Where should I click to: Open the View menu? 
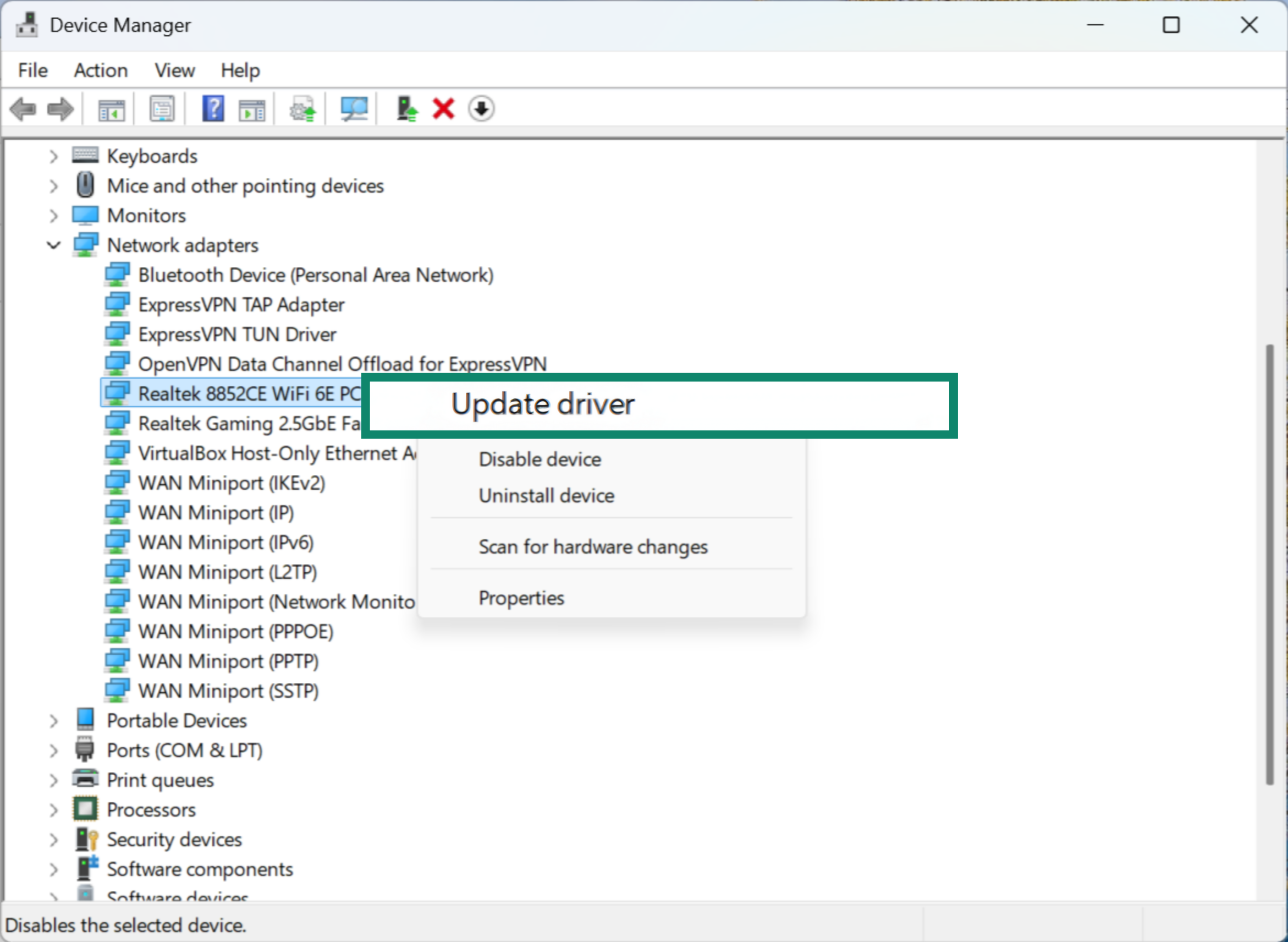[x=174, y=69]
